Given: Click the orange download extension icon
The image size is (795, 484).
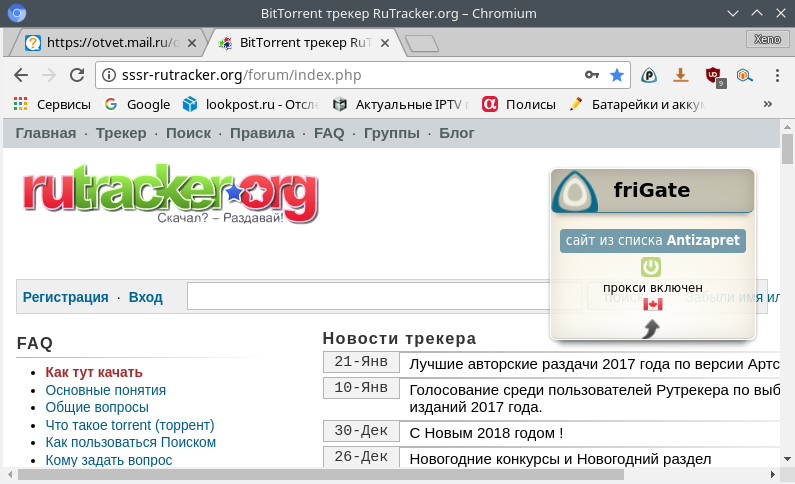Looking at the screenshot, I should pyautogui.click(x=680, y=75).
